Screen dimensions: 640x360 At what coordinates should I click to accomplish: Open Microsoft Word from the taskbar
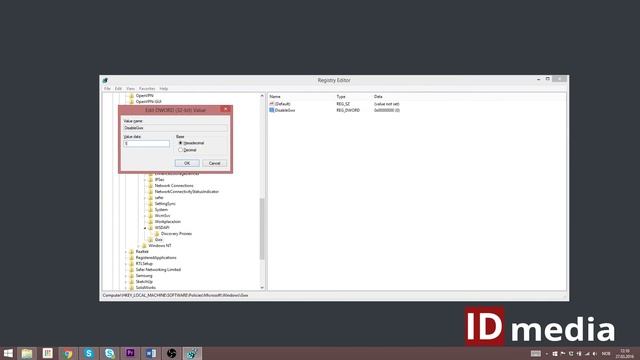tap(151, 353)
